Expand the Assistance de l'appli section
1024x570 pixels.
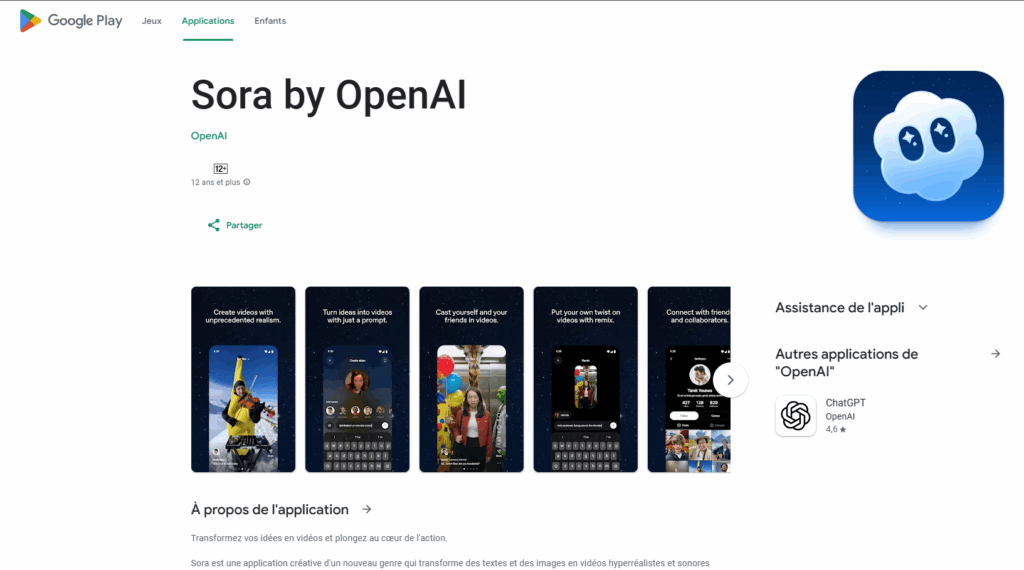pos(923,308)
